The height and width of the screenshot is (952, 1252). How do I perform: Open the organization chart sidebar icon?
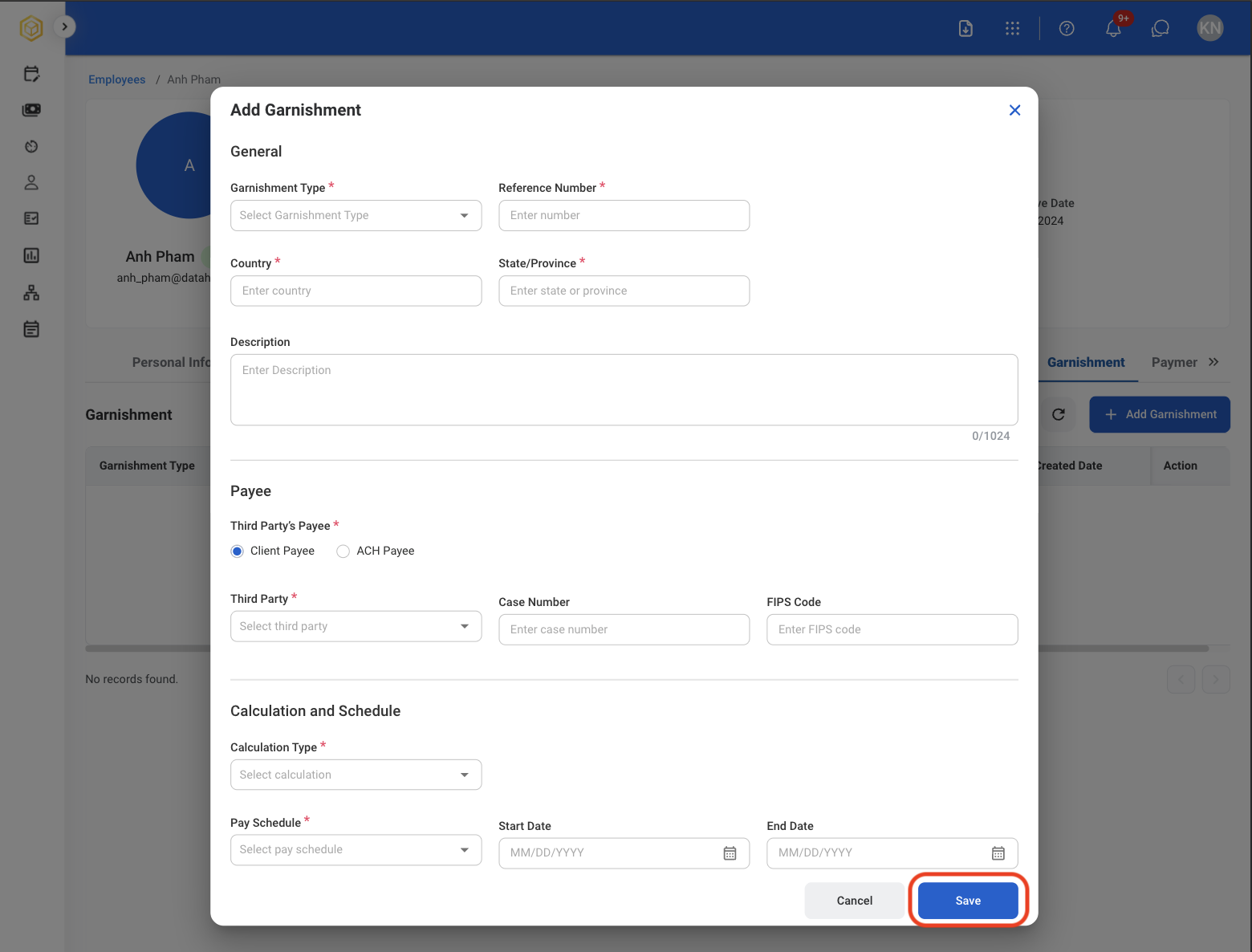(x=31, y=292)
